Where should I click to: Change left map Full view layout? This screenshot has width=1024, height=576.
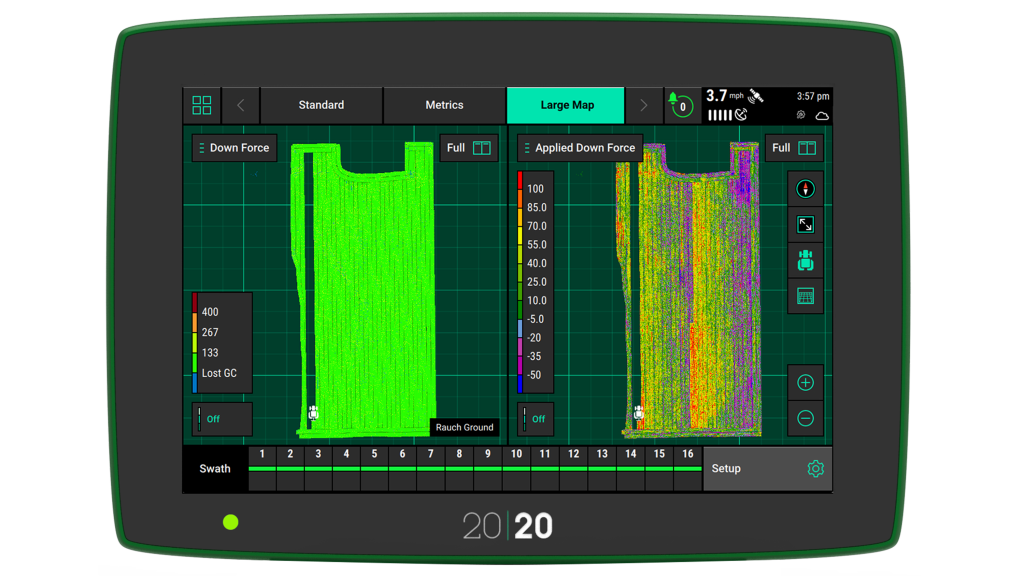[x=469, y=148]
